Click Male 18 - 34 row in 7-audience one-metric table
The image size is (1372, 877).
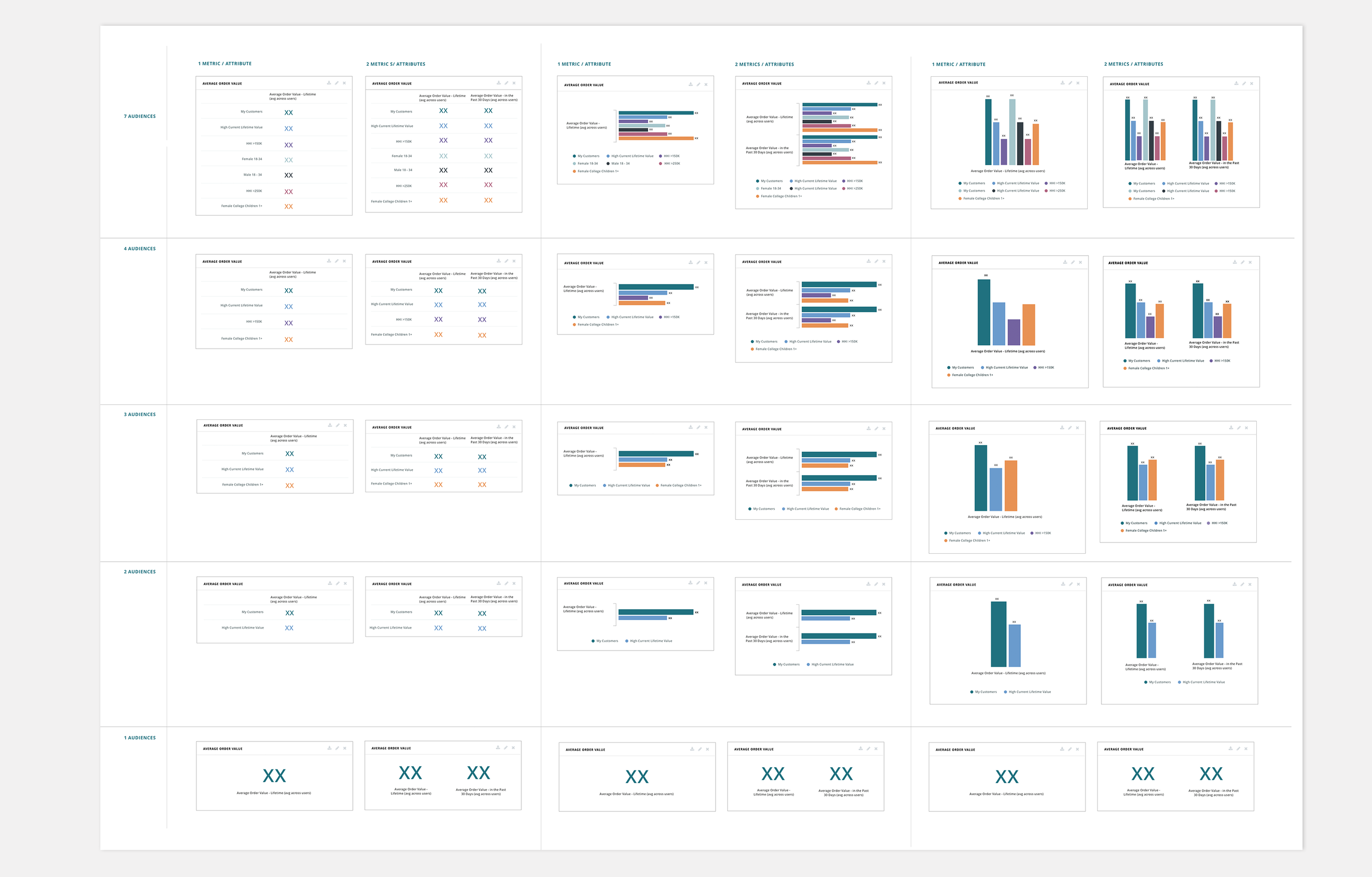pyautogui.click(x=274, y=175)
